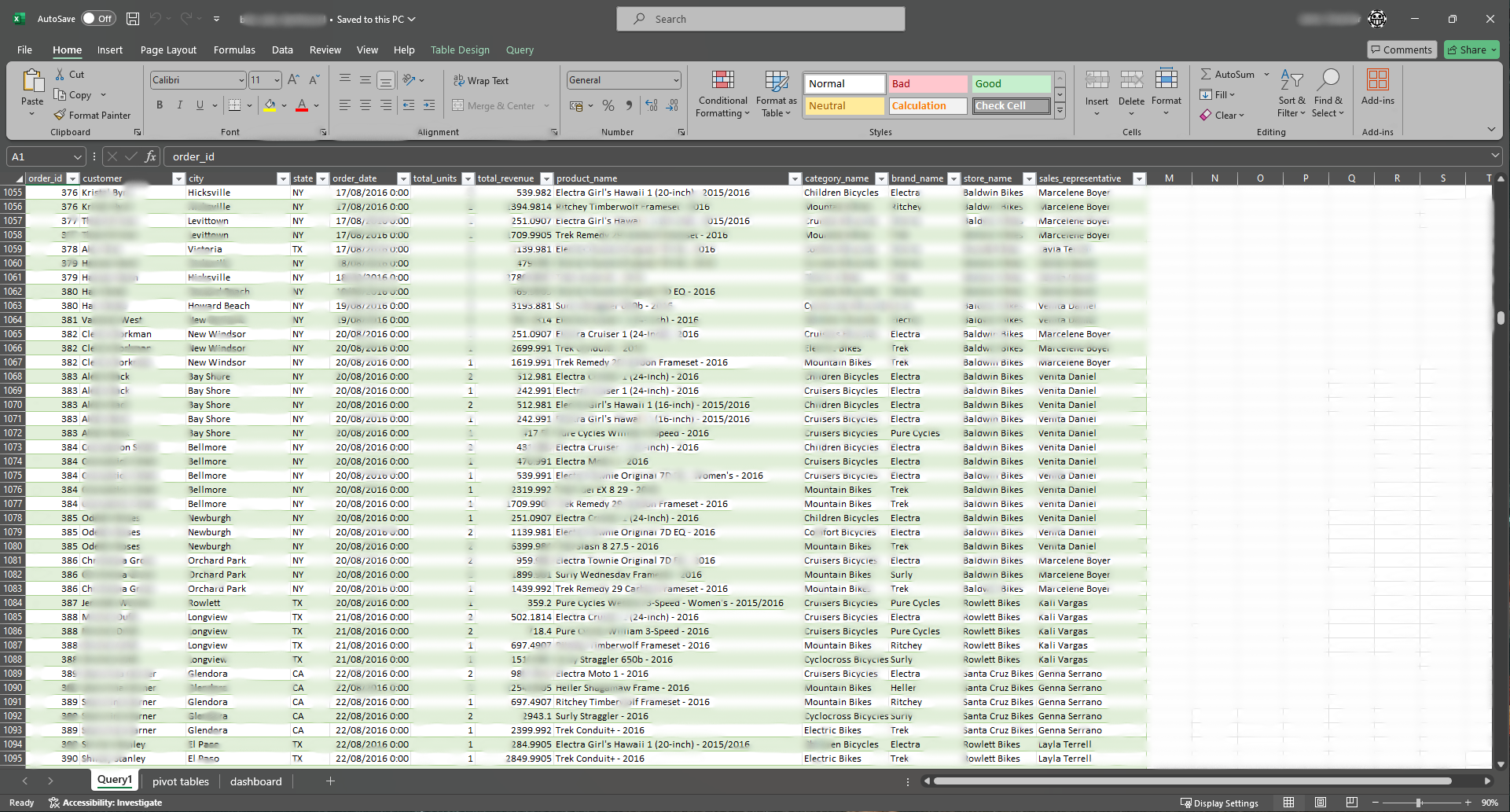Toggle Italic formatting
The height and width of the screenshot is (812, 1510).
tap(180, 105)
